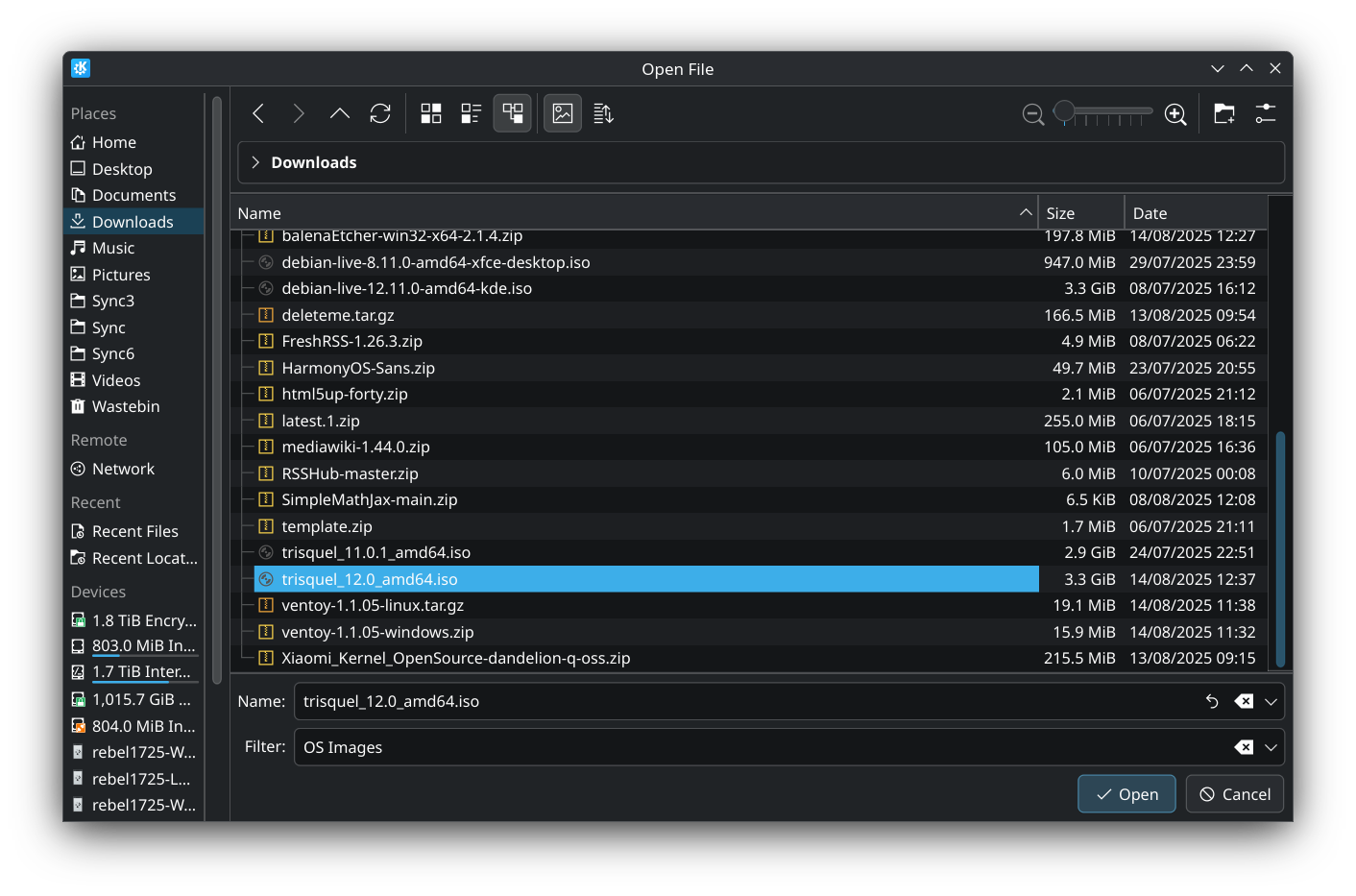
Task: Open the 1.7 TiB Internal device
Action: (133, 672)
